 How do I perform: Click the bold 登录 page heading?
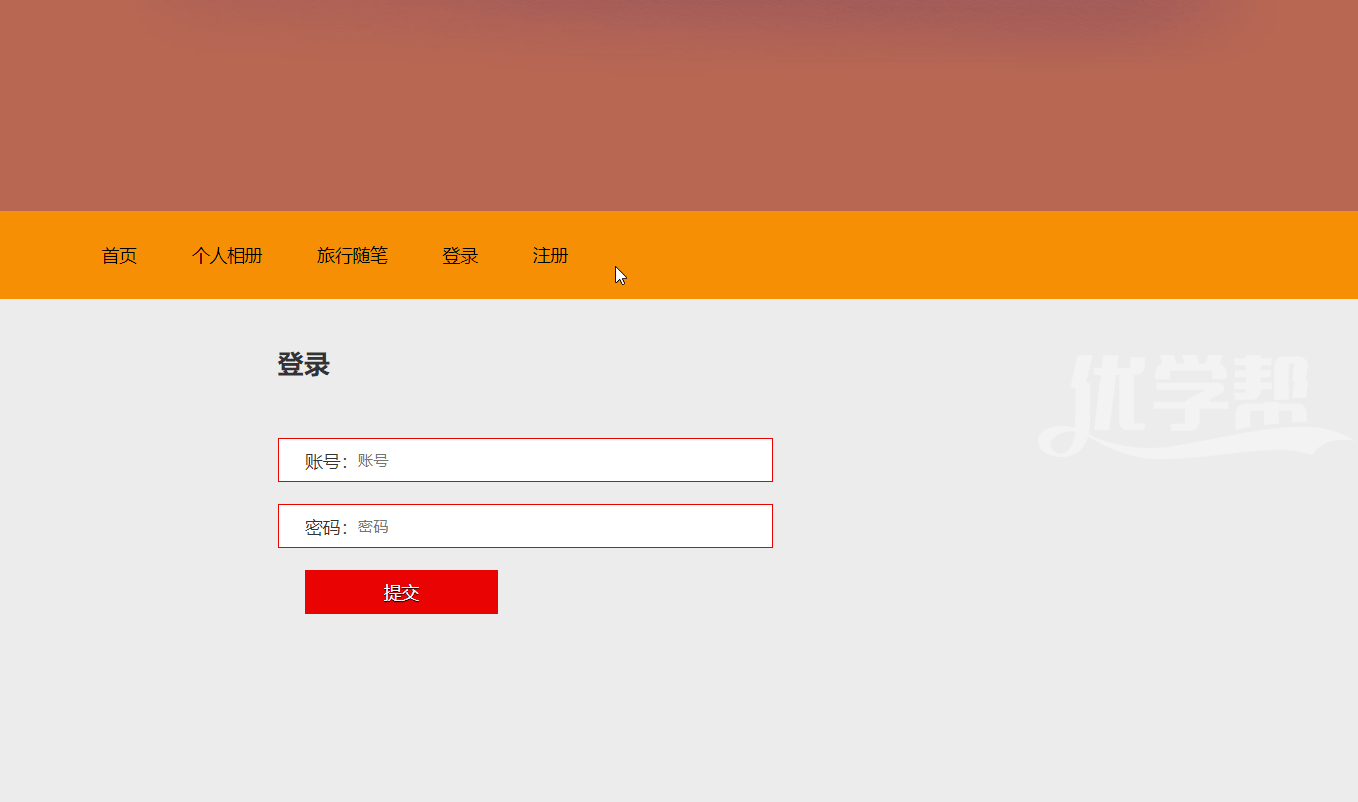pos(303,365)
